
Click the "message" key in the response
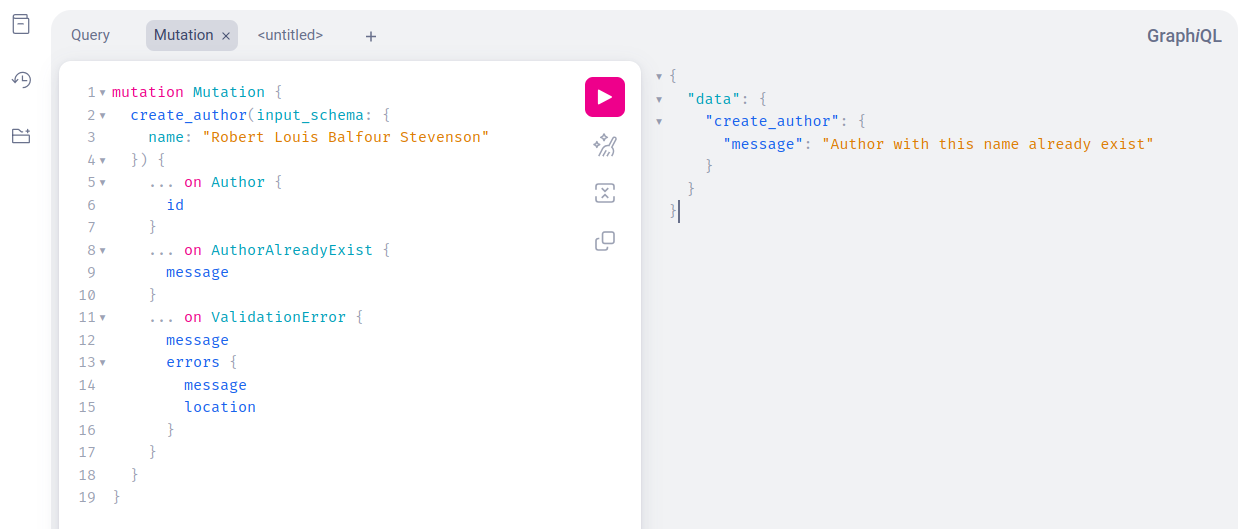(763, 144)
